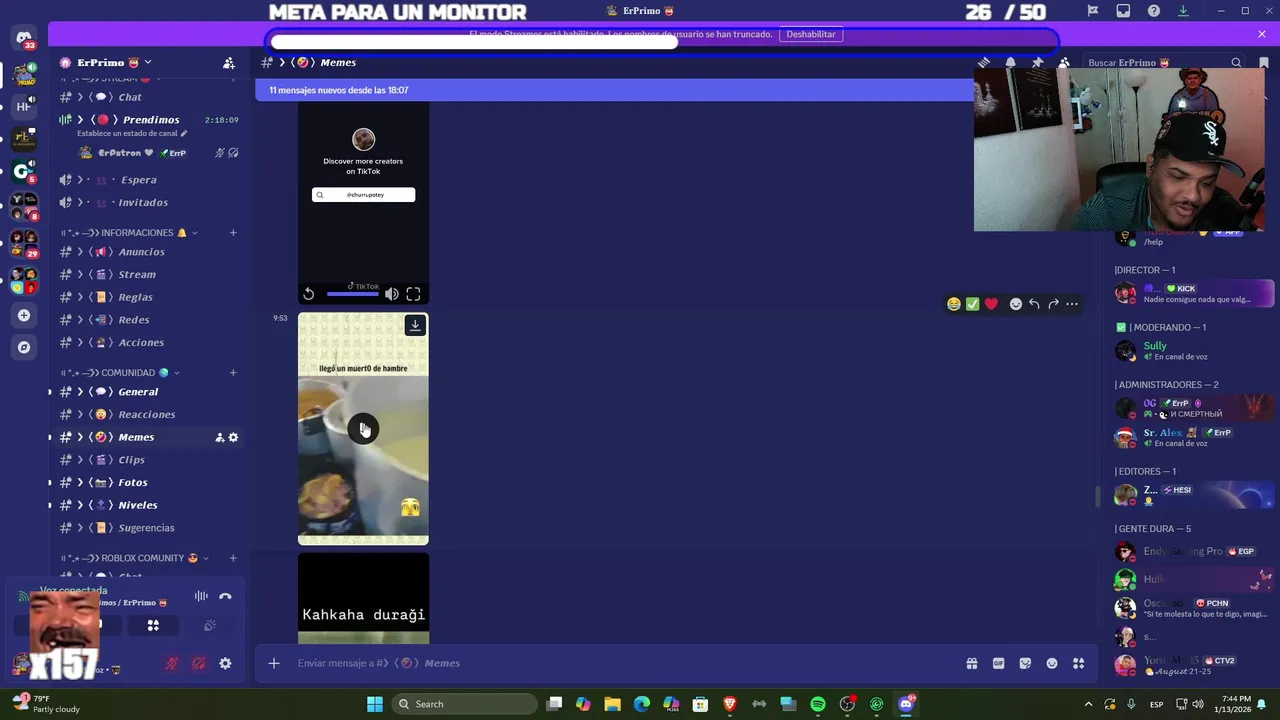This screenshot has width=1280, height=720.
Task: Open the Reacciones channel
Action: 148,414
